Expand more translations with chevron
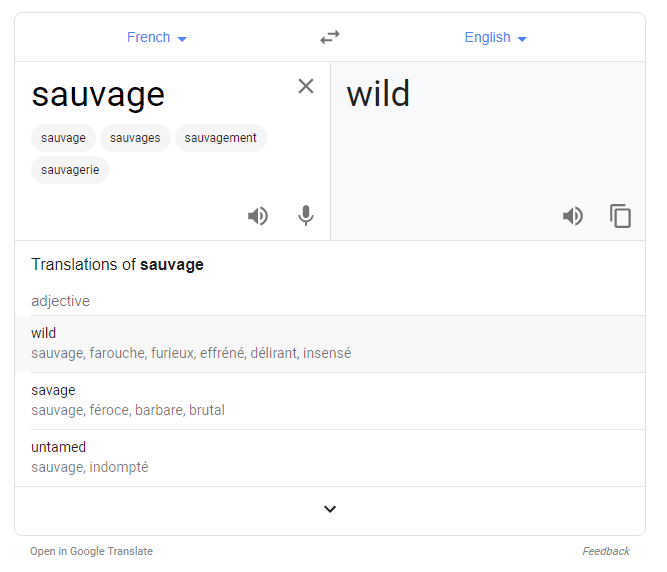The image size is (667, 572). tap(330, 509)
